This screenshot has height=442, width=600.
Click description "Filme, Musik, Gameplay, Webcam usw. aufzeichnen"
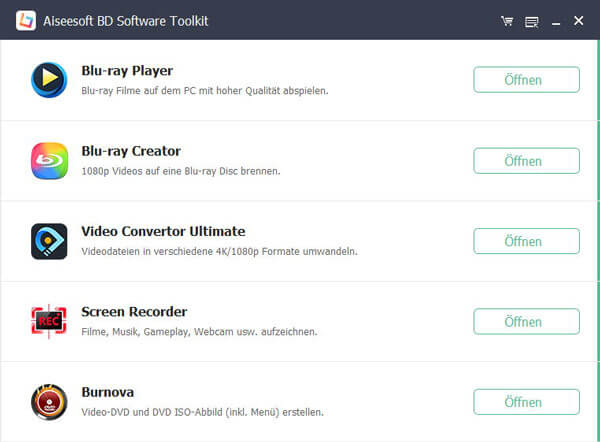point(199,332)
